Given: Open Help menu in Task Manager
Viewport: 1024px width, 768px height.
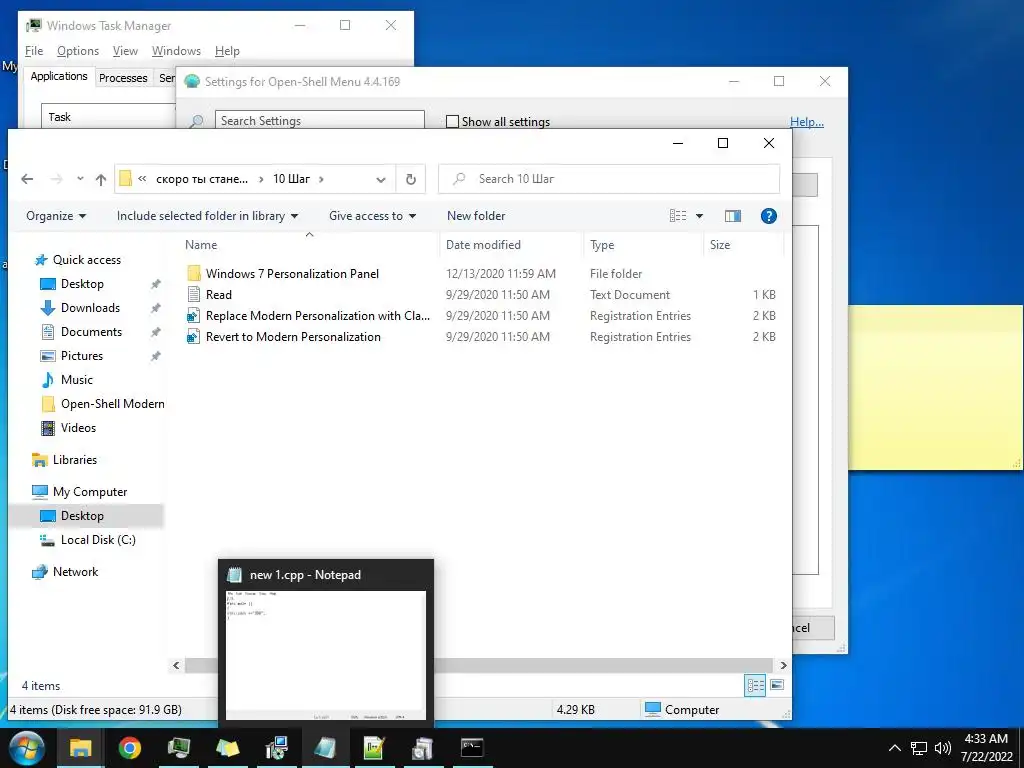Looking at the screenshot, I should [x=227, y=51].
